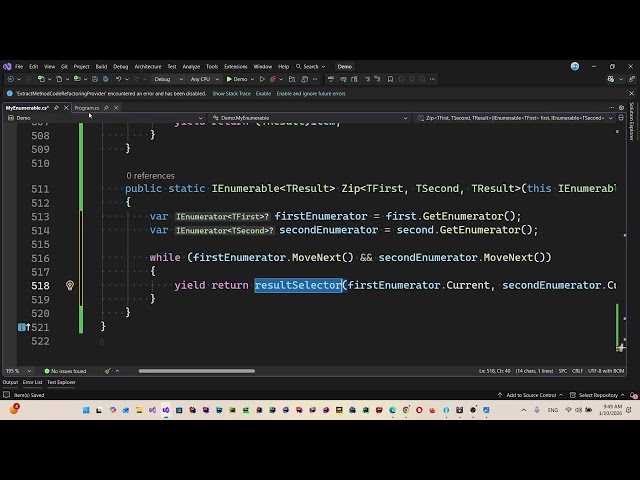The image size is (640, 480).
Task: Open the Any CPU platform dropdown
Action: [x=203, y=79]
